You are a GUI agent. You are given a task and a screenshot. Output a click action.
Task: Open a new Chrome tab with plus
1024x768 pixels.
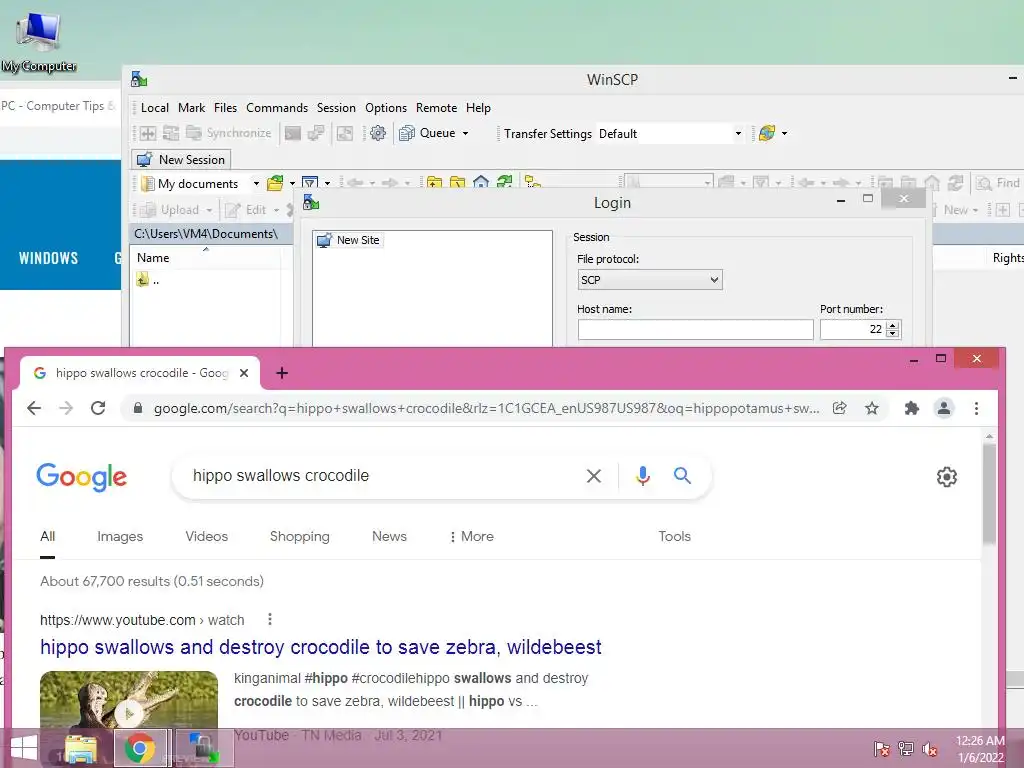(281, 373)
